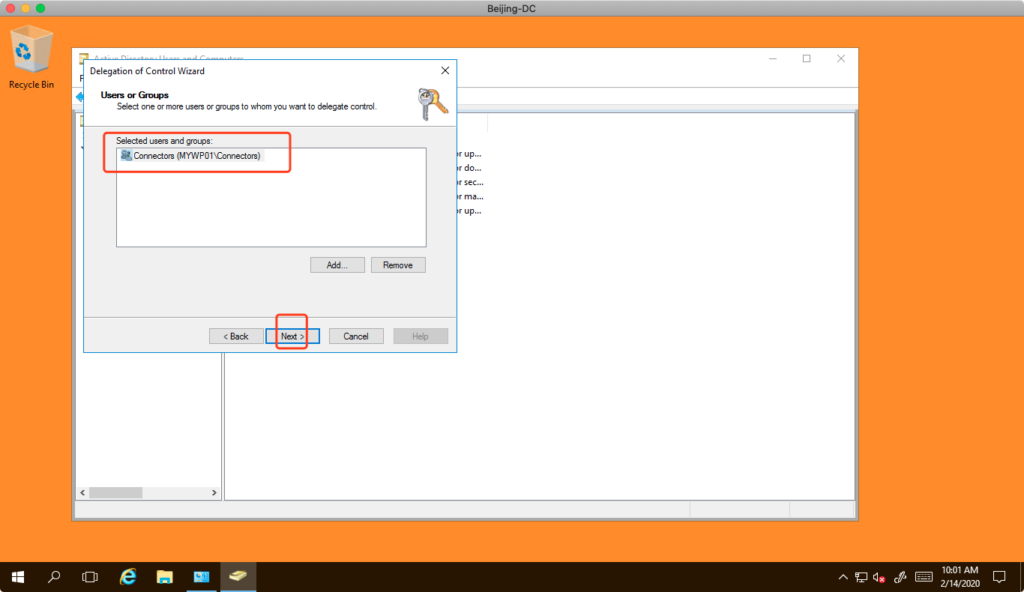Click the Windows Start button
This screenshot has width=1024, height=592.
(18, 577)
